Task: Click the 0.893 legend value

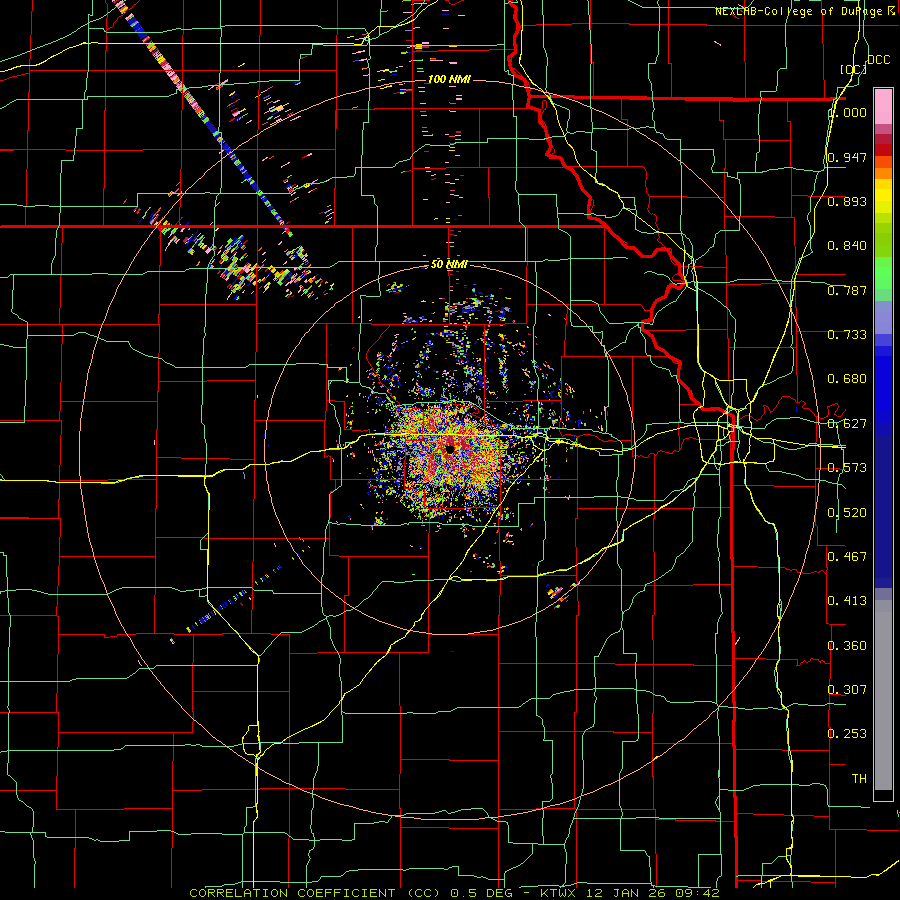Action: pyautogui.click(x=847, y=201)
